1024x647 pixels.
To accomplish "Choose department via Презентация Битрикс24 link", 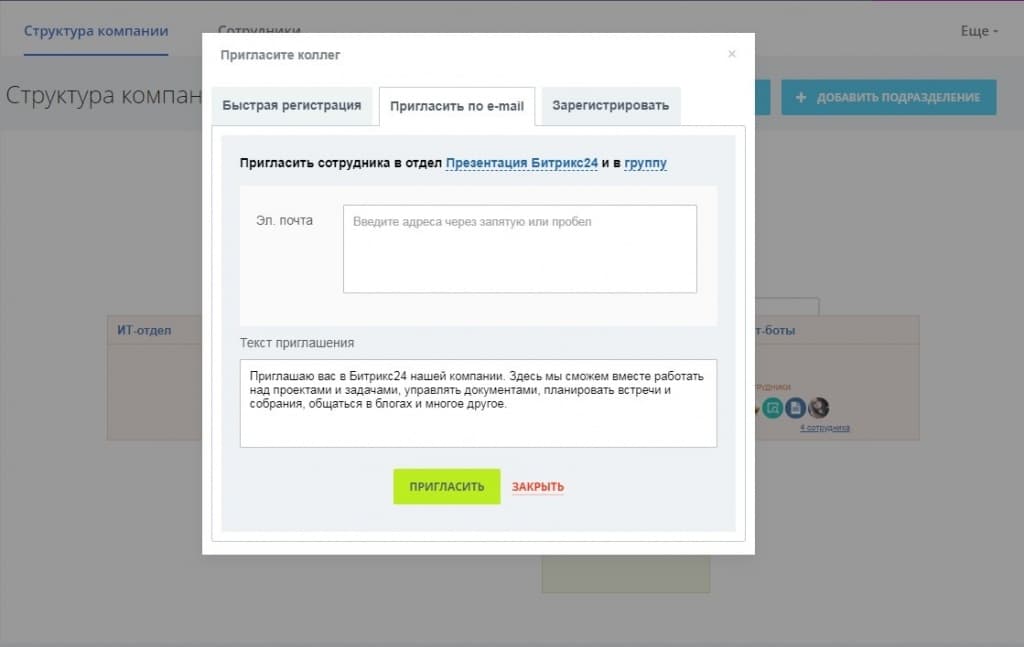I will [x=521, y=163].
